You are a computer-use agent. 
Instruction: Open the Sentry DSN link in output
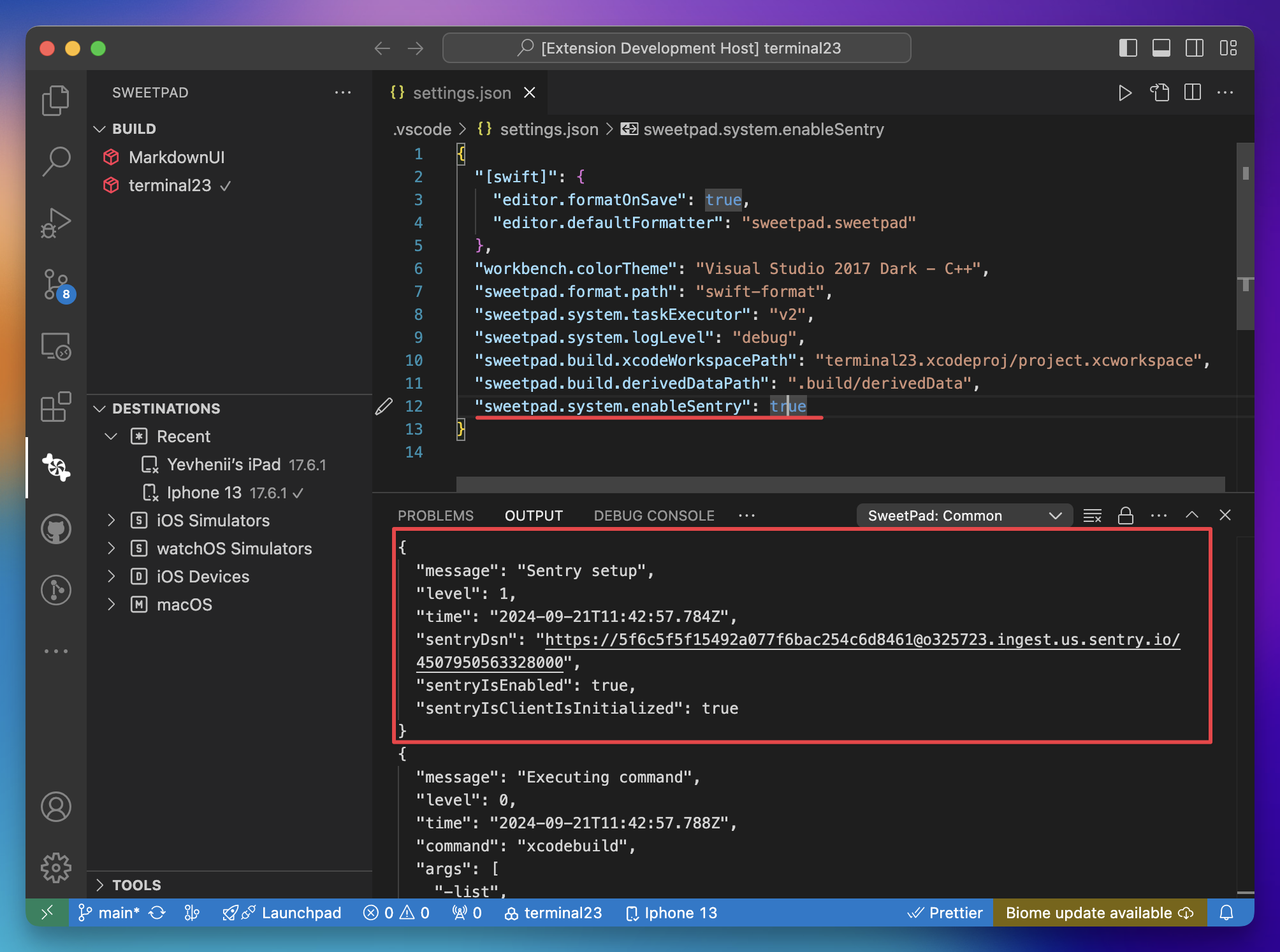click(862, 639)
